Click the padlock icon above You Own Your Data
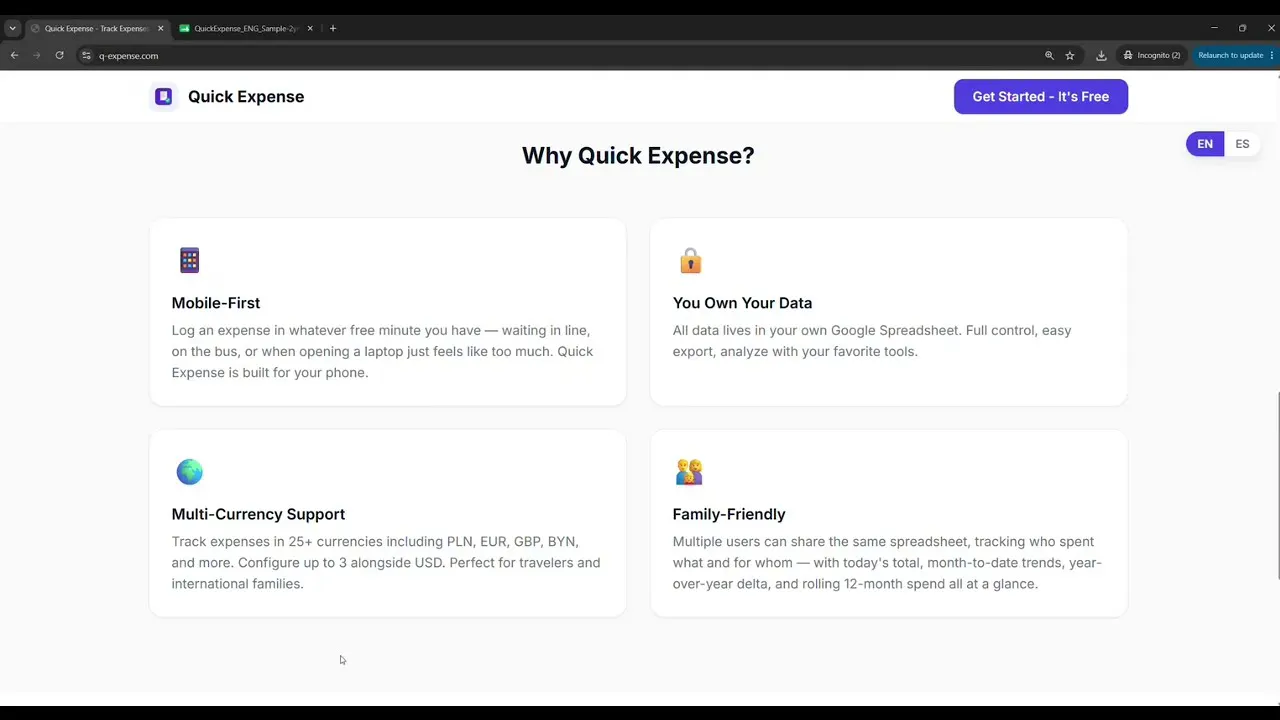 pos(690,261)
